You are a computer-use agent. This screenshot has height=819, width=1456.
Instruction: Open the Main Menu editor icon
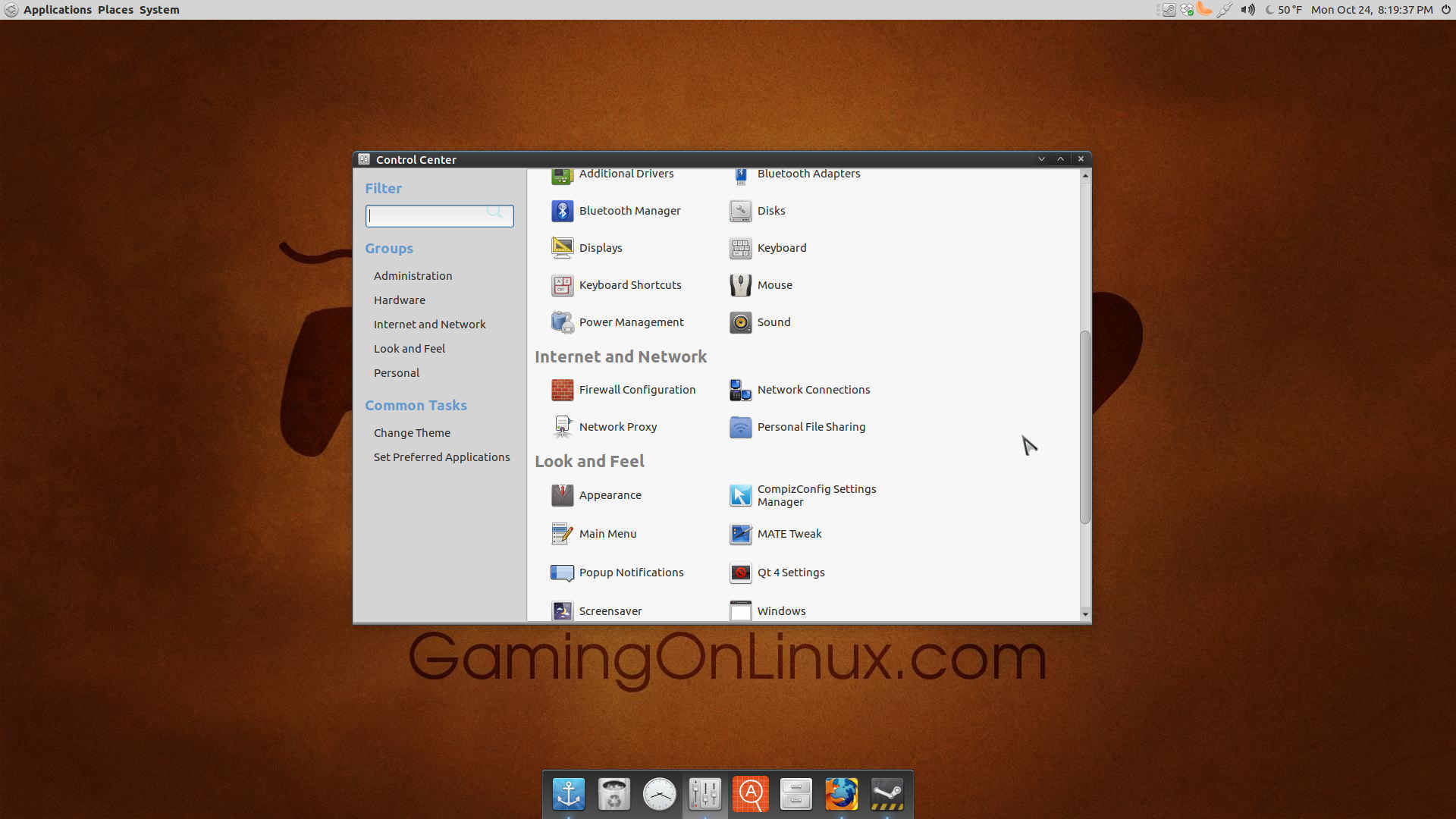pos(562,534)
